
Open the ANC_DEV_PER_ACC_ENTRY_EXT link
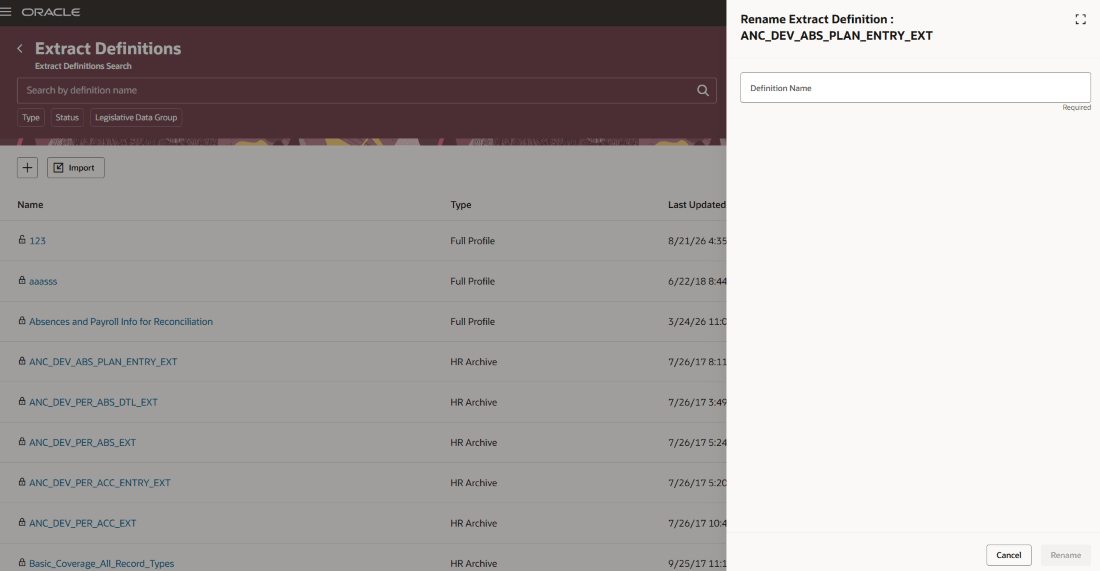pos(100,483)
